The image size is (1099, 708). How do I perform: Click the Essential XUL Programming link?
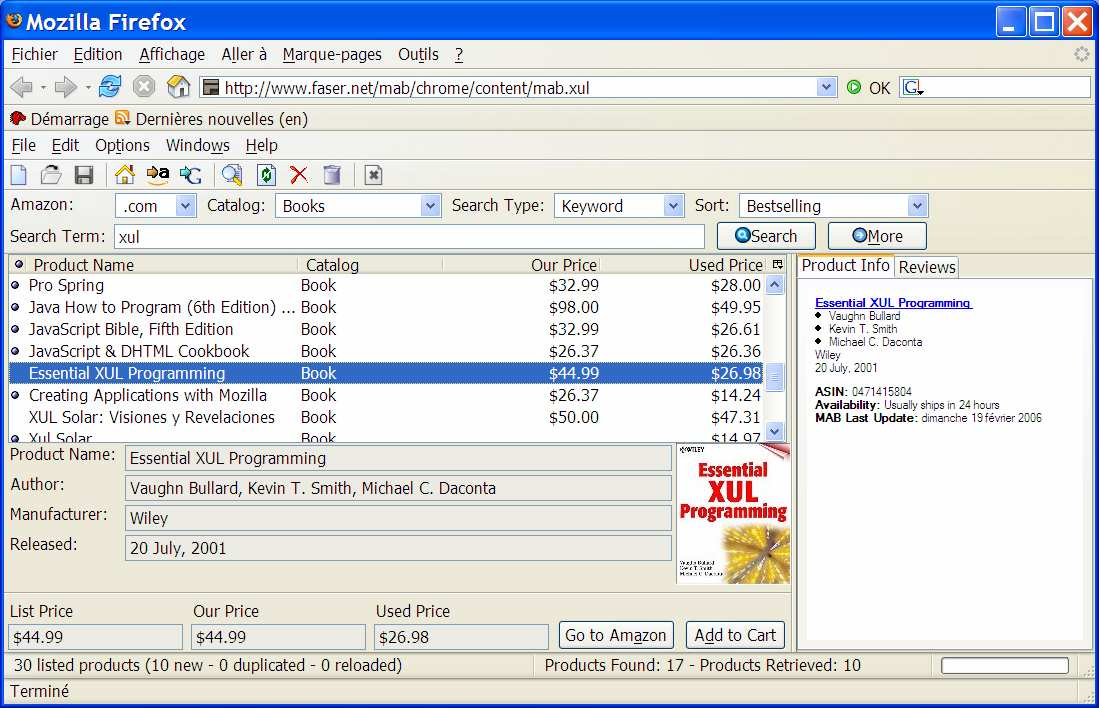tap(892, 302)
